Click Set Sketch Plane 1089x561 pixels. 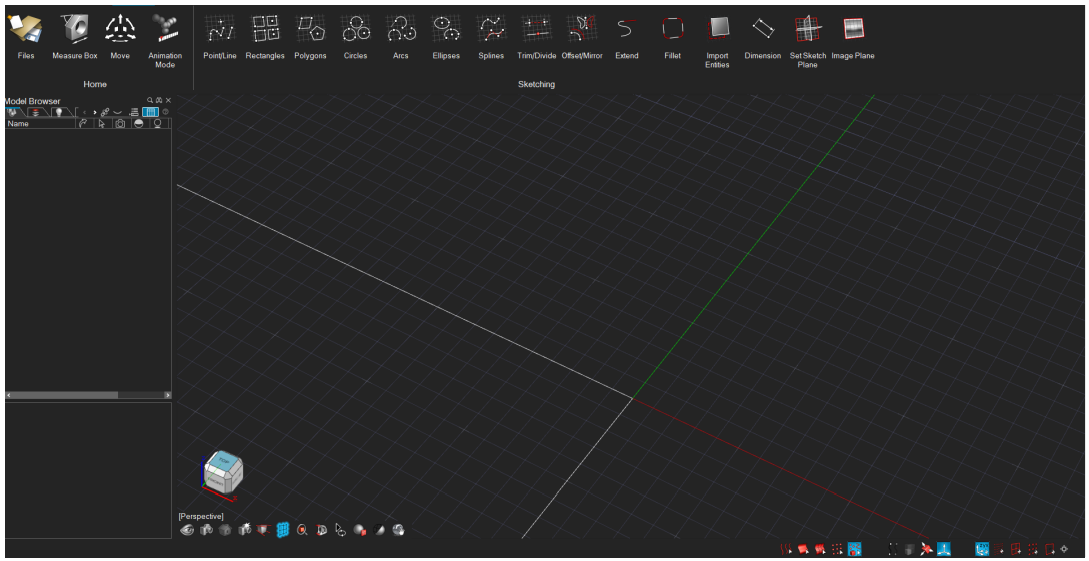(808, 42)
